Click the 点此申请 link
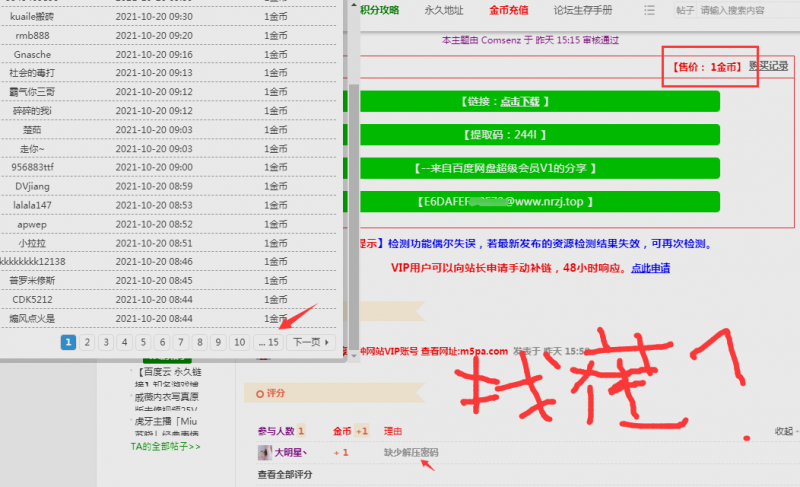Viewport: 800px width, 487px height. 650,268
